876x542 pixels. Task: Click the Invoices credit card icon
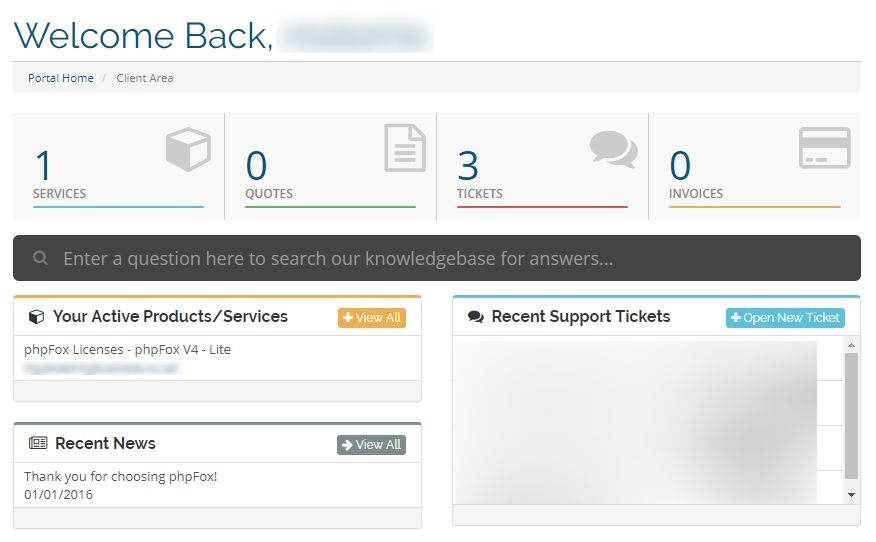click(x=824, y=148)
